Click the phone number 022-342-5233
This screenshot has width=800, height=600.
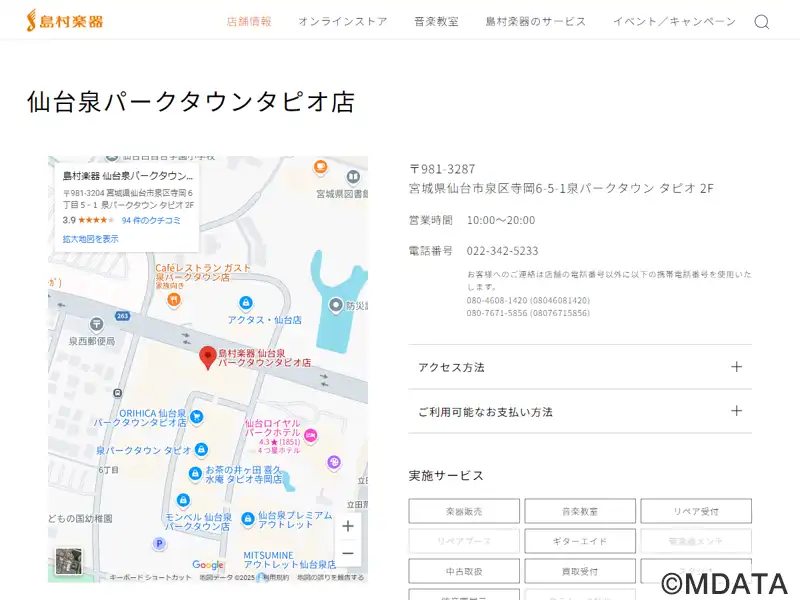502,251
